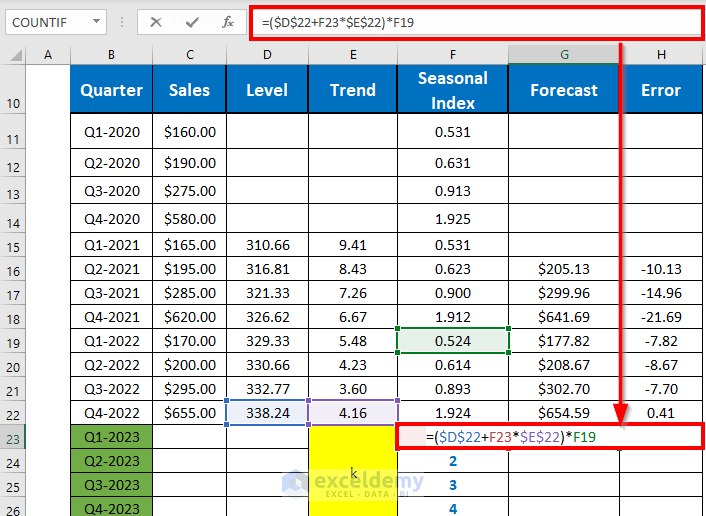Select row 23 header

tap(14, 438)
